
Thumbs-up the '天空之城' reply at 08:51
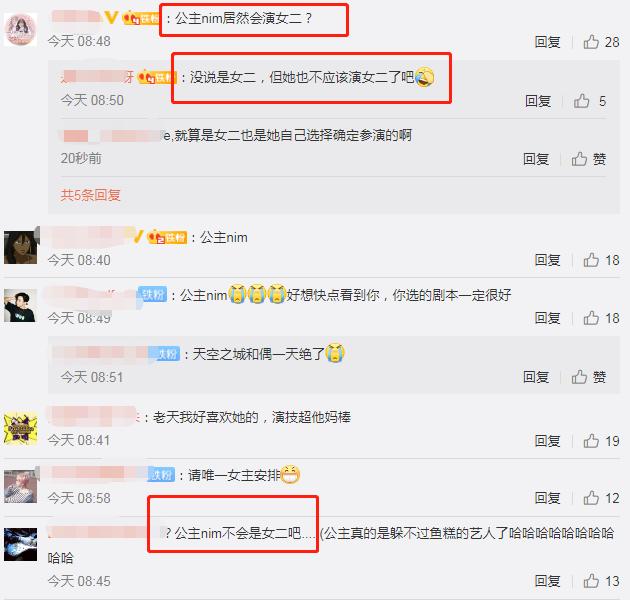coord(589,377)
